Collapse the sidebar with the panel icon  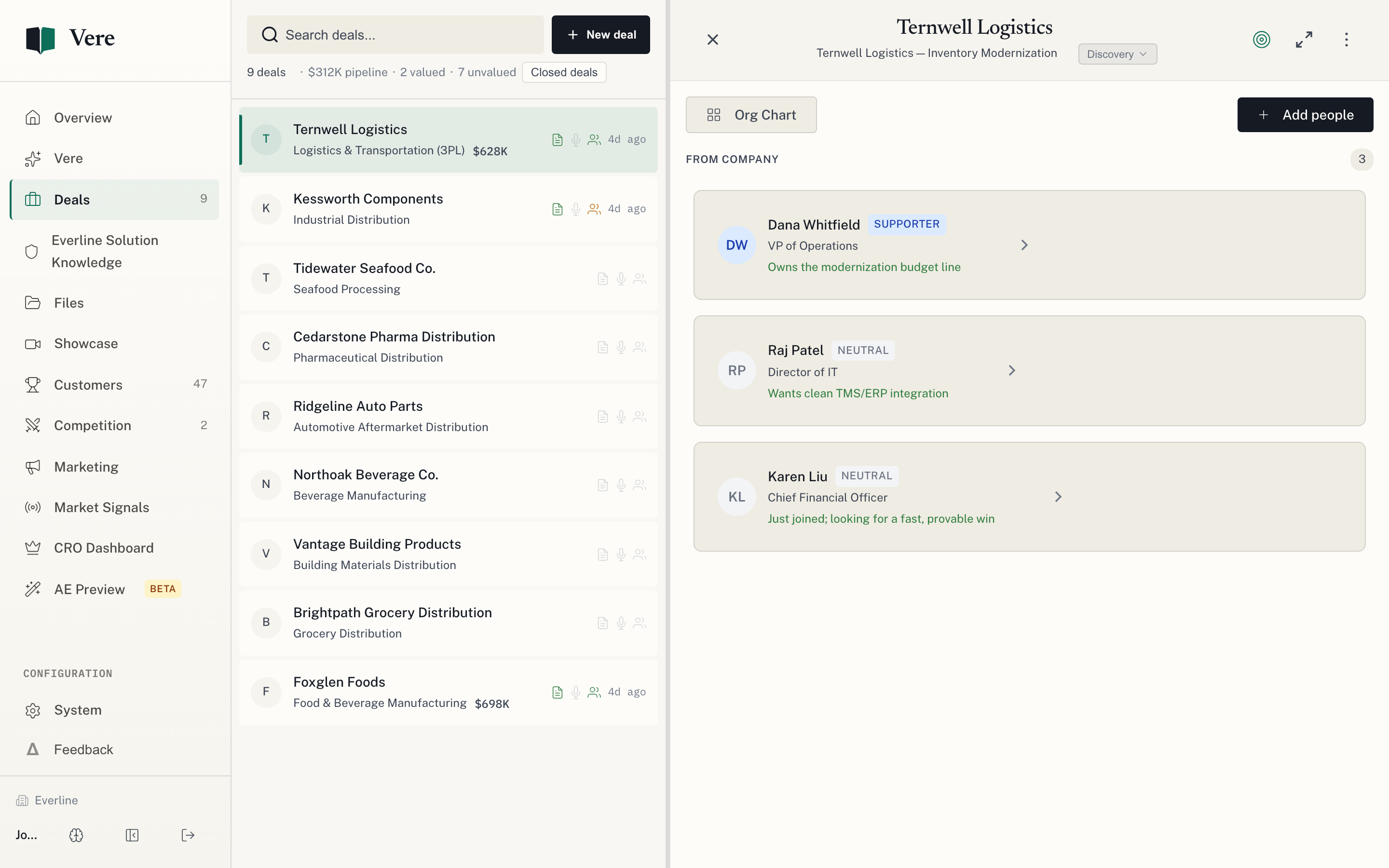[x=132, y=835]
